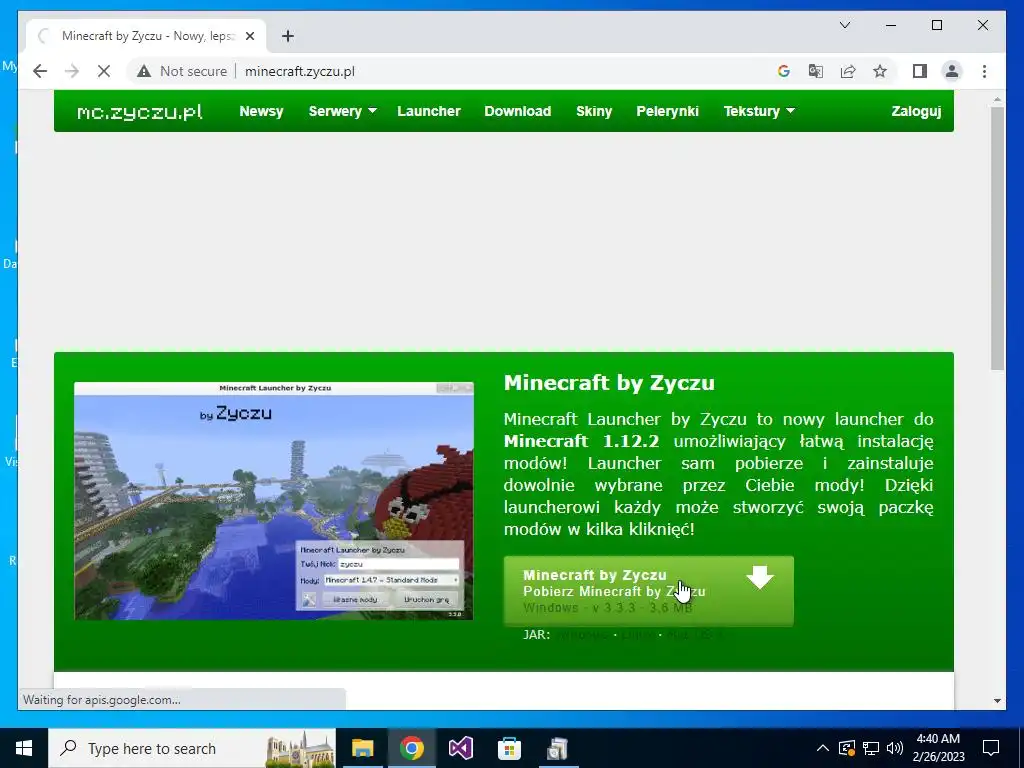
Task: Open the clock showing 4:40 AM
Action: (938, 748)
